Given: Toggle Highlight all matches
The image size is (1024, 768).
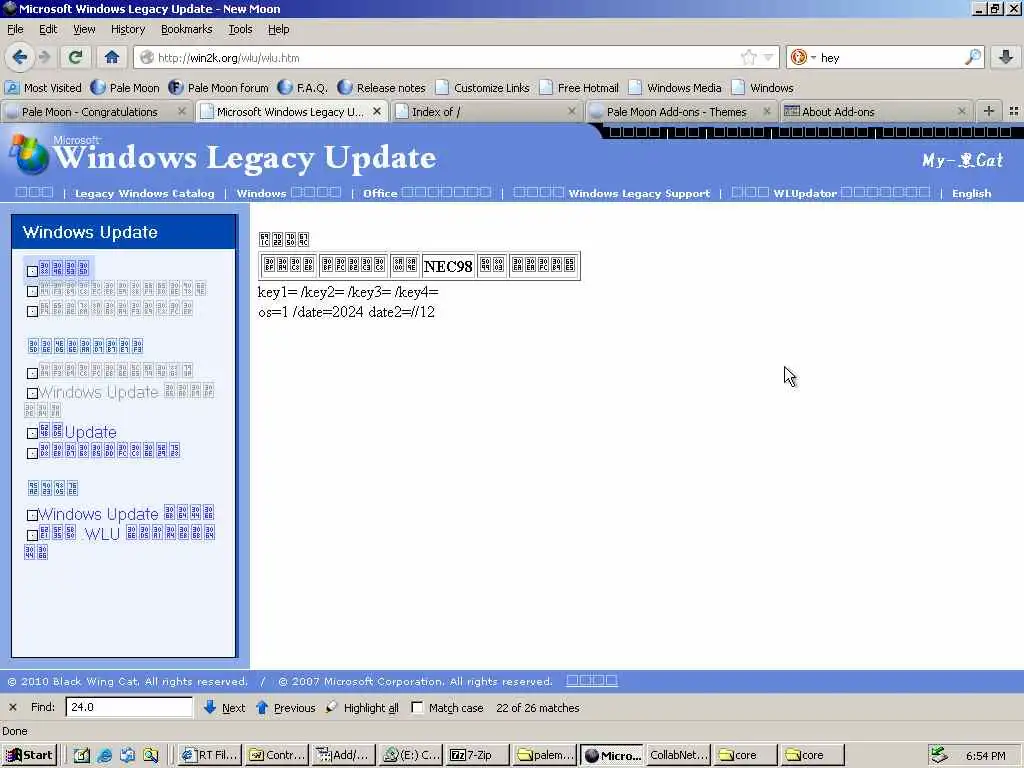Looking at the screenshot, I should click(x=363, y=707).
